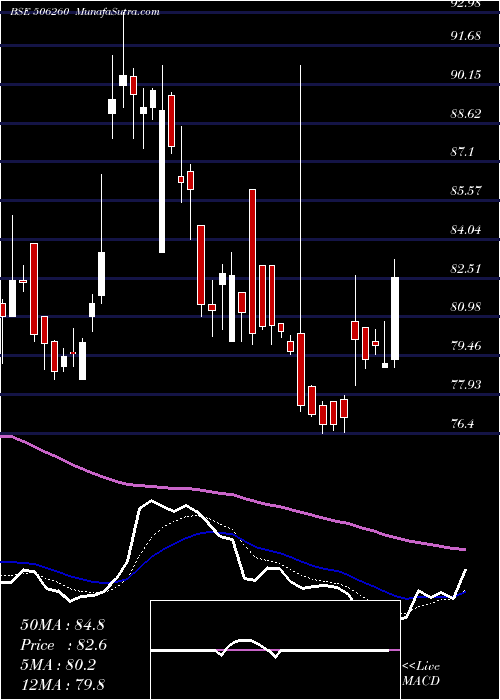This screenshot has height=700, width=500.
Task: Click the 50MA : 84.8 readout
Action: pos(62,625)
